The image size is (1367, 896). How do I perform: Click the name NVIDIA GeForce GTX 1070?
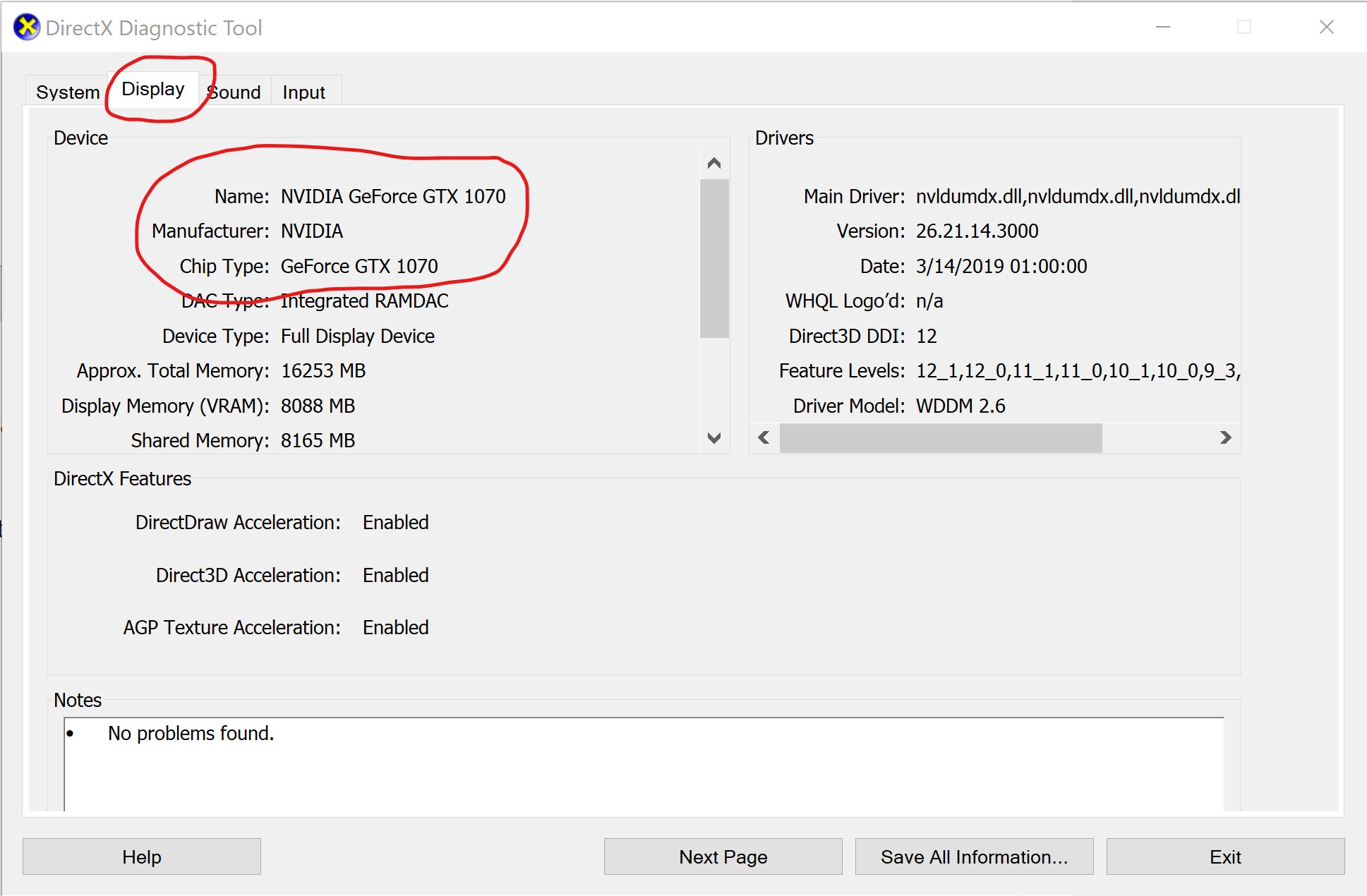click(x=393, y=196)
